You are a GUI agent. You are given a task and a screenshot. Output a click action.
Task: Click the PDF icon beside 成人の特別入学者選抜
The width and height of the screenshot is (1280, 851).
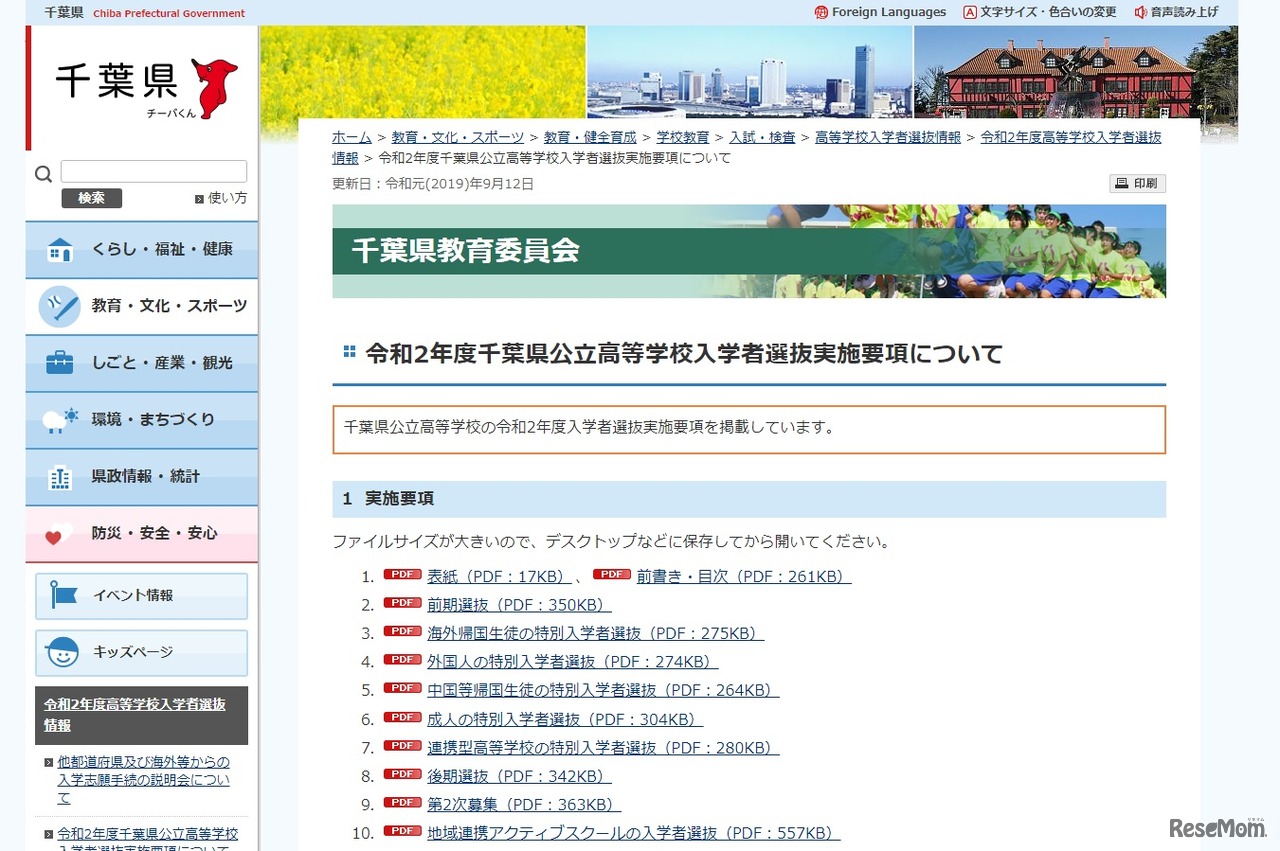pyautogui.click(x=403, y=717)
